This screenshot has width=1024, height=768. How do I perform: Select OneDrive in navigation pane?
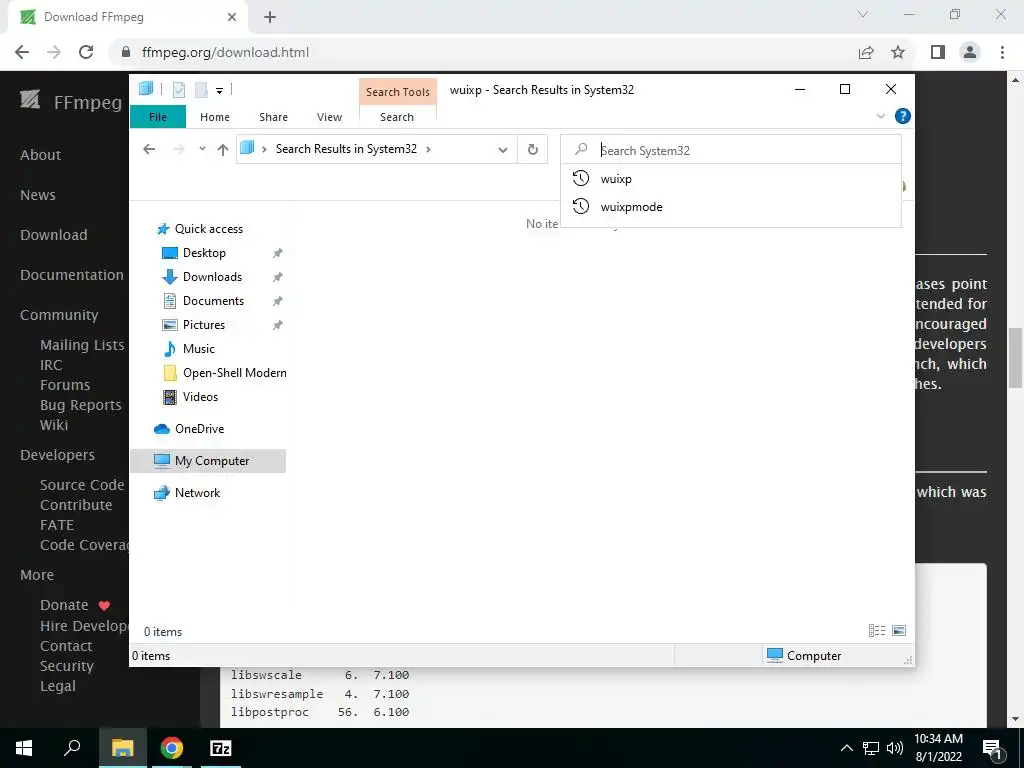pyautogui.click(x=199, y=429)
